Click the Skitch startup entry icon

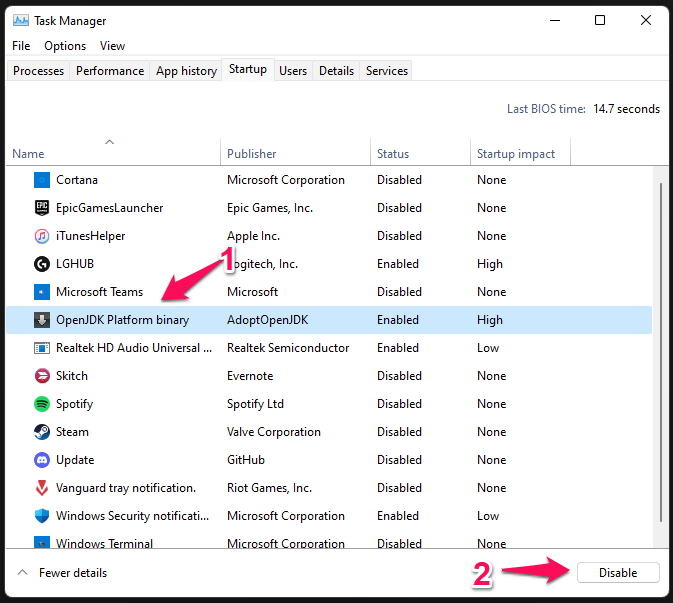42,376
